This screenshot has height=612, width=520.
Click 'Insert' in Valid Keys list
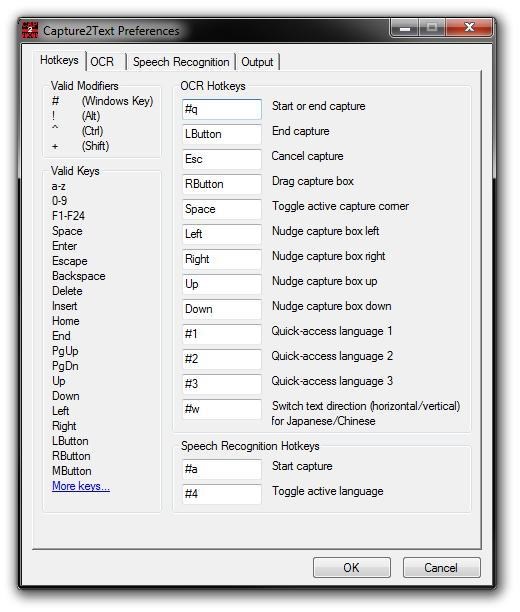pos(64,306)
